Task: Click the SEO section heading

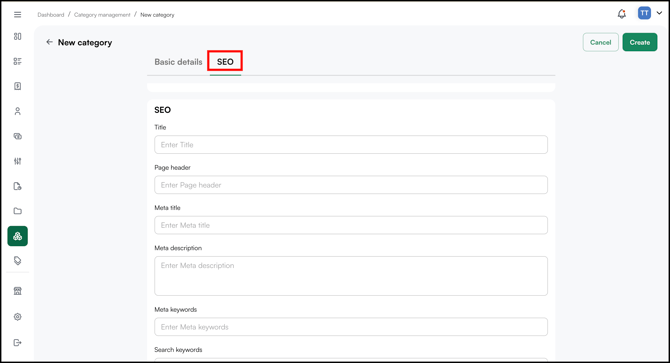Action: pyautogui.click(x=162, y=110)
